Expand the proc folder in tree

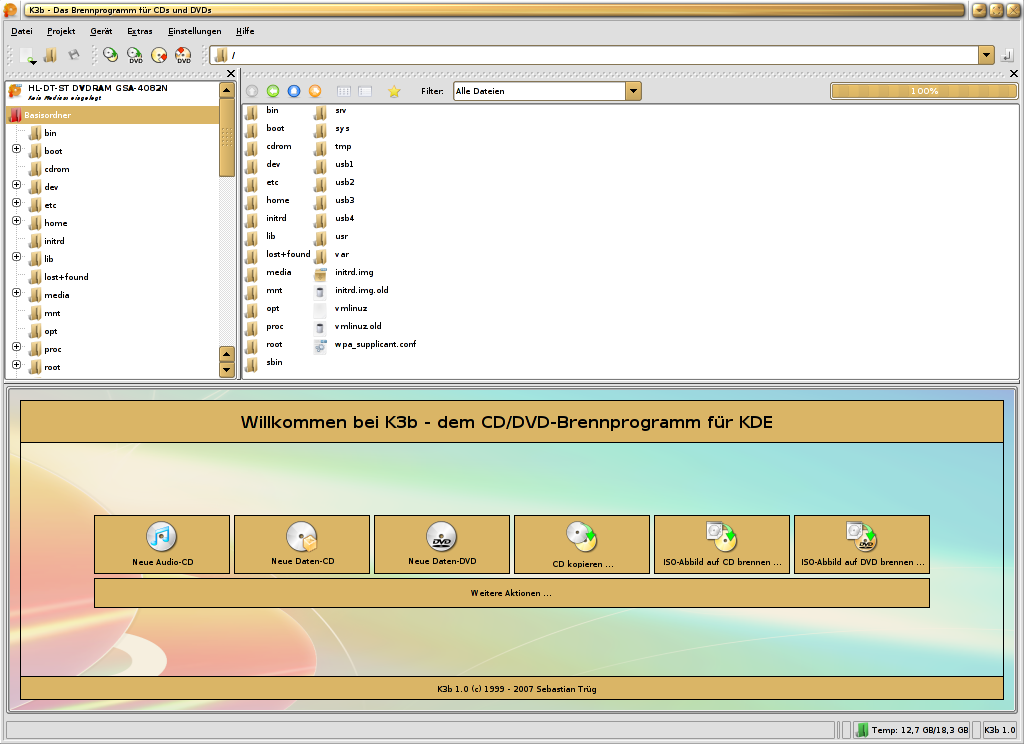coord(17,347)
